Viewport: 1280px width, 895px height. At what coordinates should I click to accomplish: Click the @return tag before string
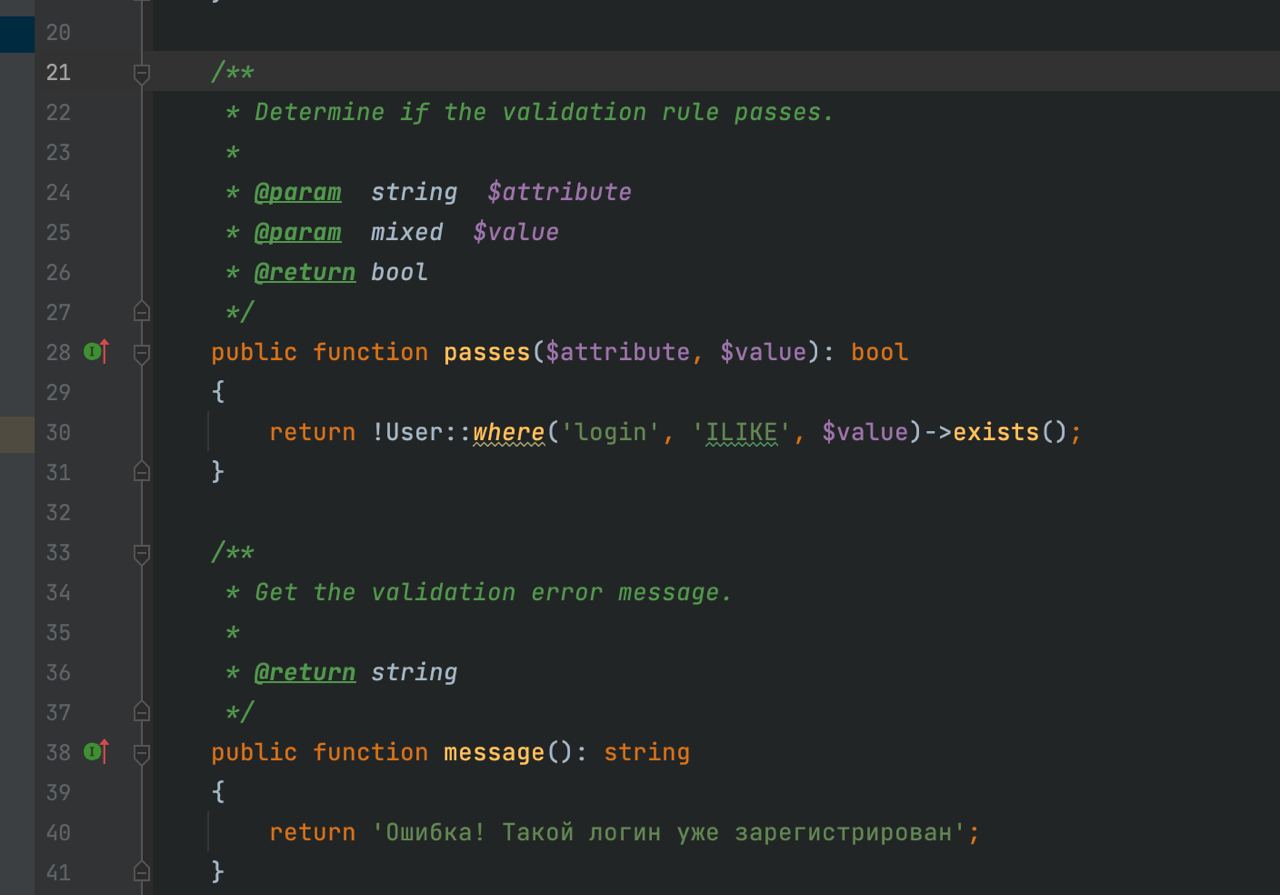(305, 672)
